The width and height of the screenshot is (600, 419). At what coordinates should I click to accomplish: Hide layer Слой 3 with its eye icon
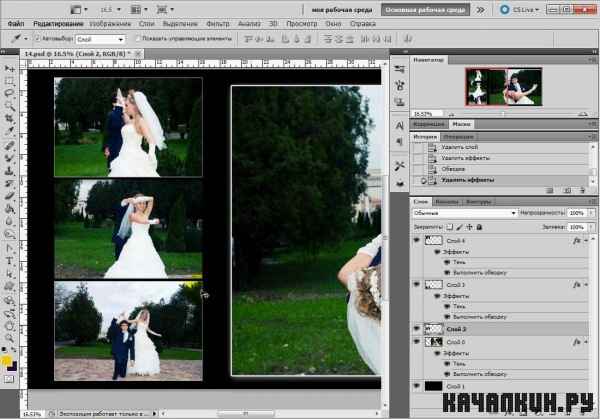click(417, 284)
